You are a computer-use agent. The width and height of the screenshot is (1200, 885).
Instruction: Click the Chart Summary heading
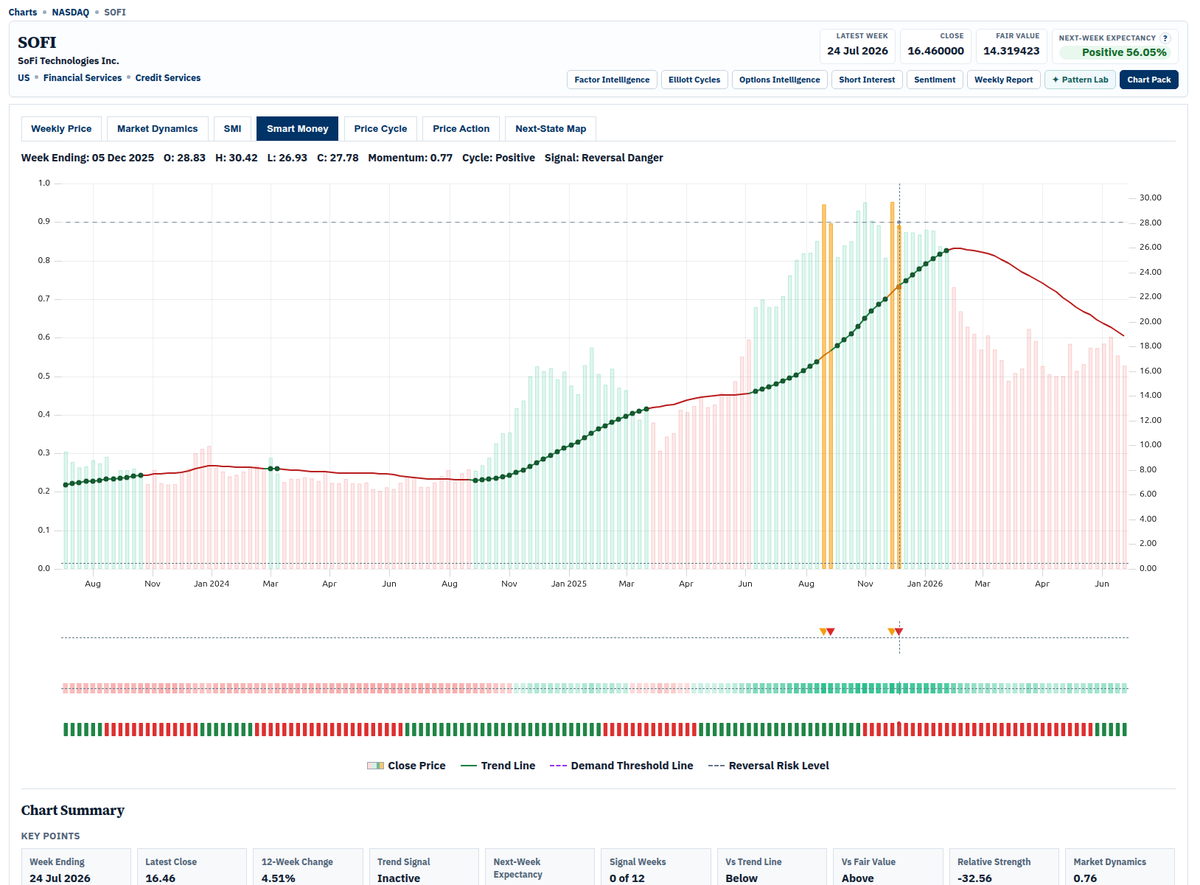click(x=73, y=810)
